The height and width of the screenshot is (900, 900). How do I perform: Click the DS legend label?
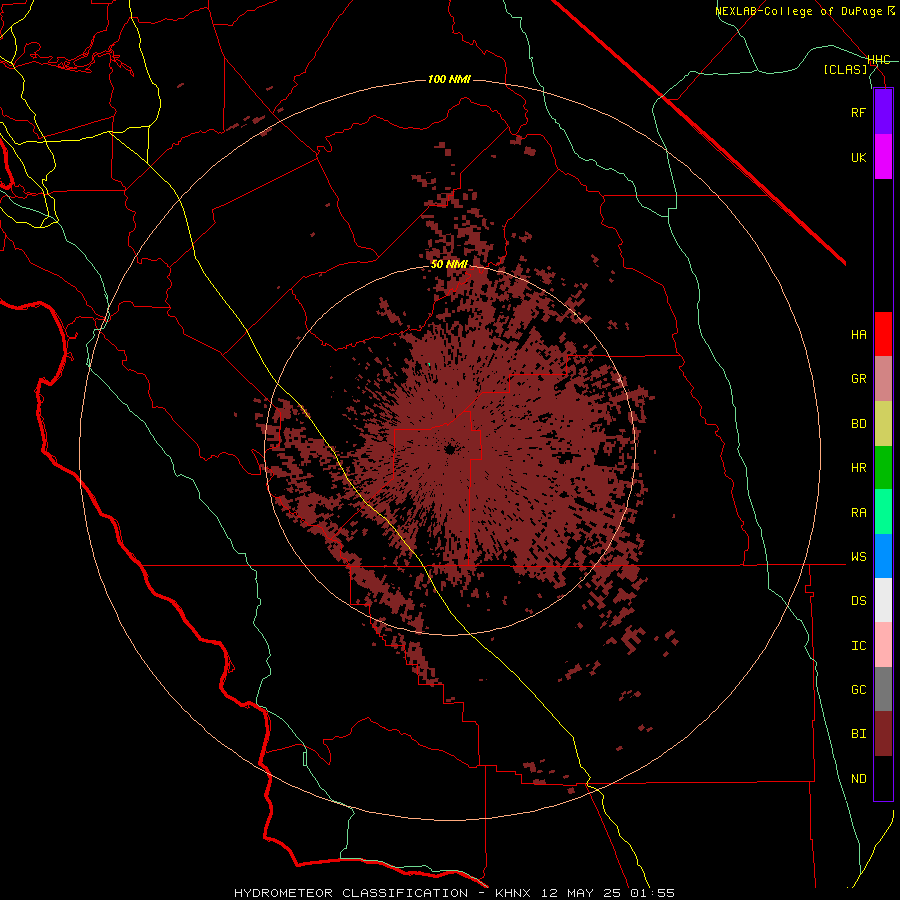[x=858, y=601]
